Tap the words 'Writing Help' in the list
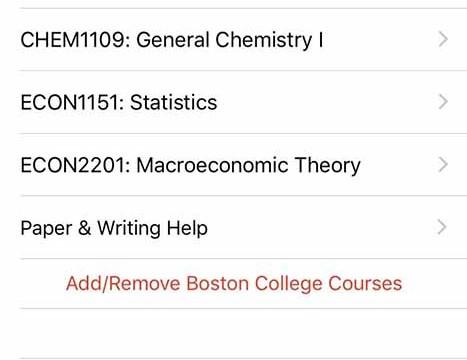 pos(152,228)
